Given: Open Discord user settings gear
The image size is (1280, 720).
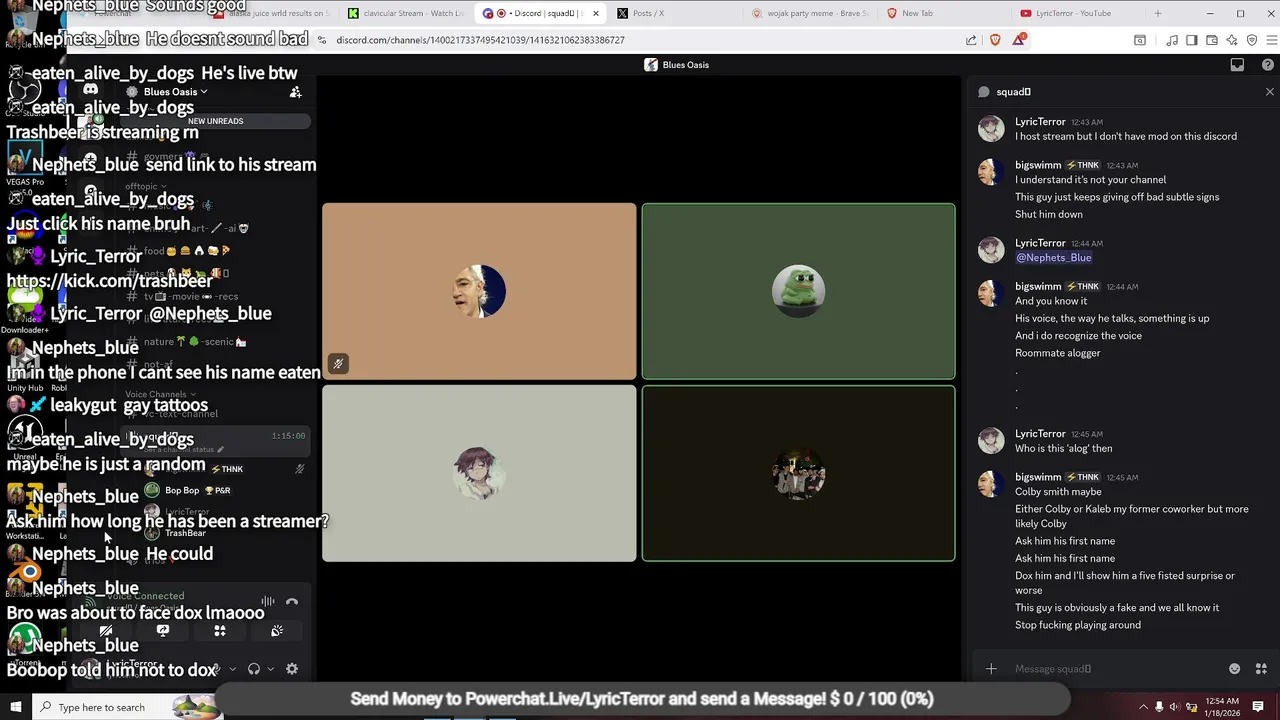Looking at the screenshot, I should [292, 669].
